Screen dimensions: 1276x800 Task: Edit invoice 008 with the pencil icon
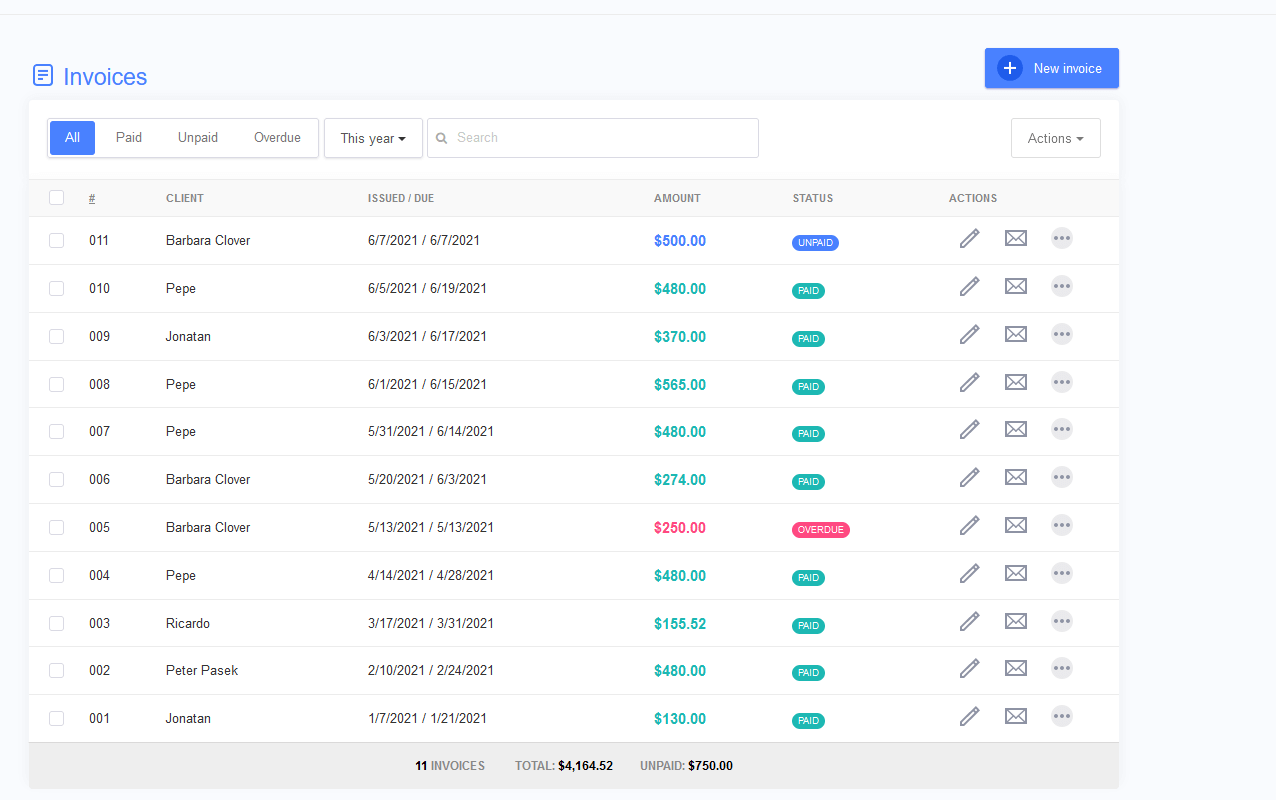click(969, 382)
